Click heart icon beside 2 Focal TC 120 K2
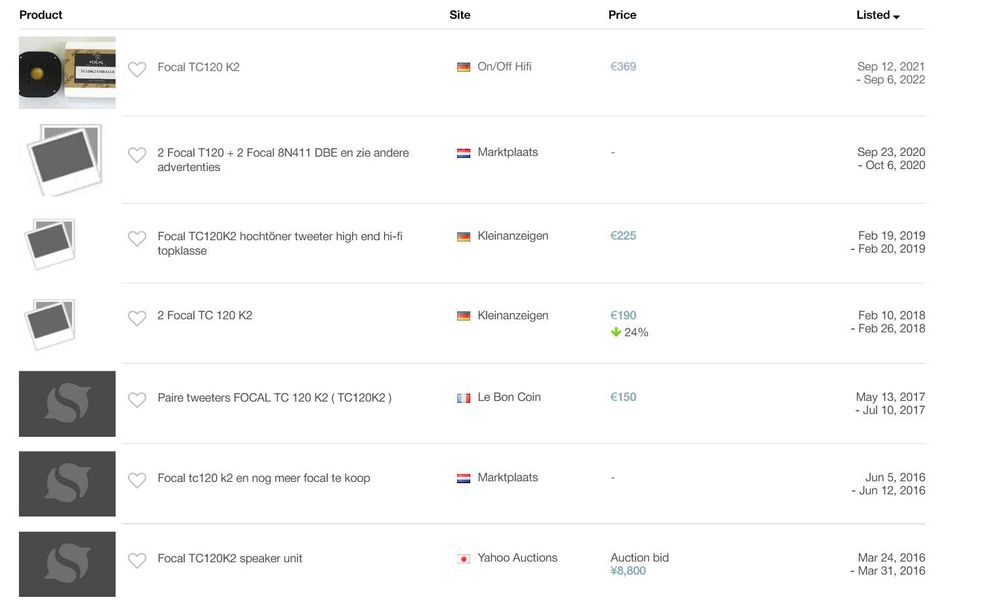Screen dimensions: 1000x600 [x=137, y=318]
